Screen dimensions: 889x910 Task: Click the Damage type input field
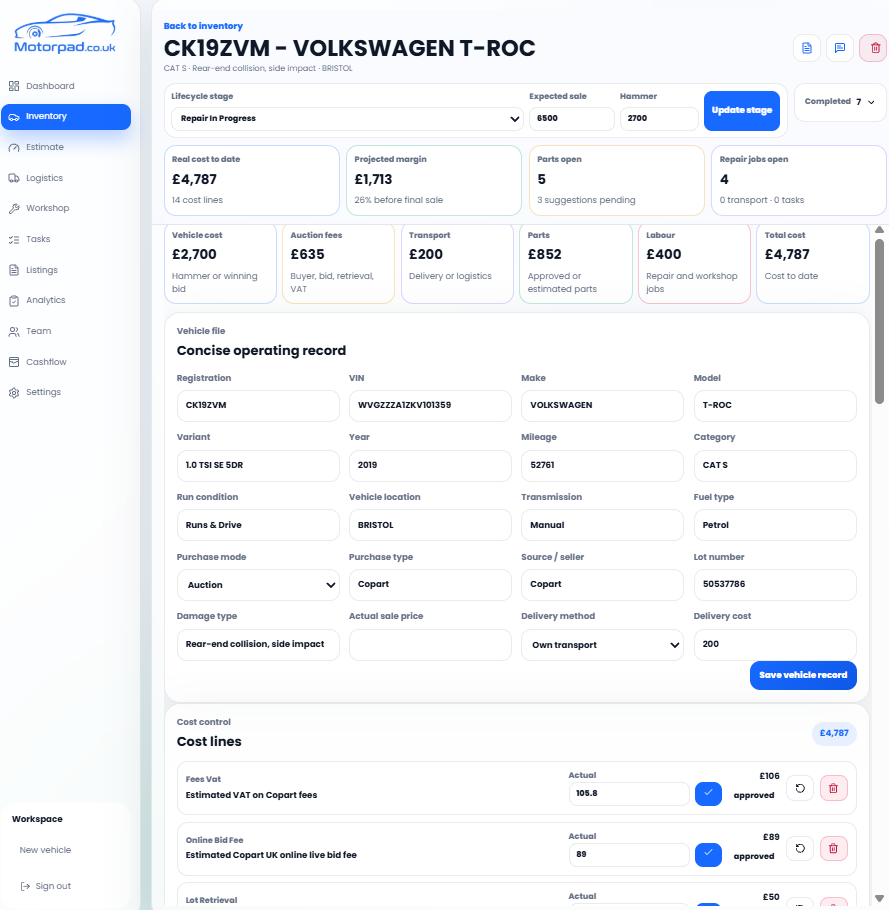pos(258,645)
